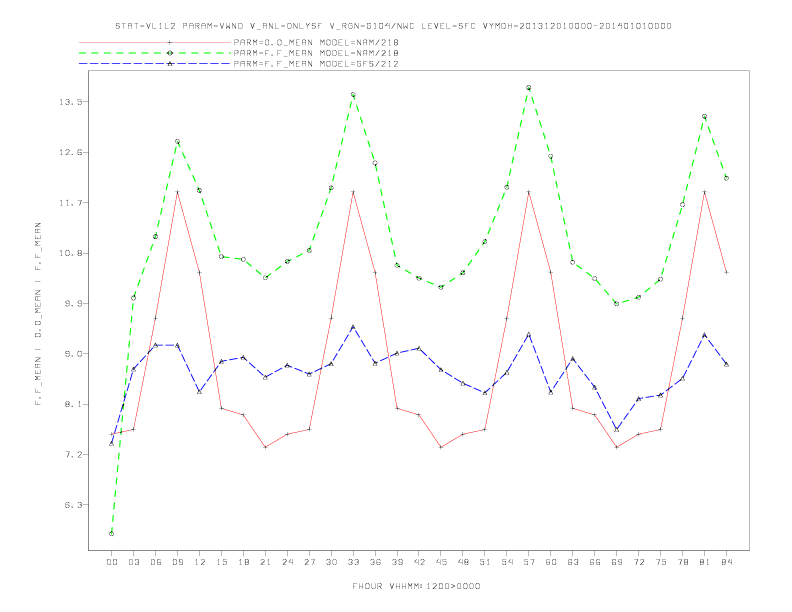Click x-axis tick label 00
The height and width of the screenshot is (612, 792).
point(112,562)
